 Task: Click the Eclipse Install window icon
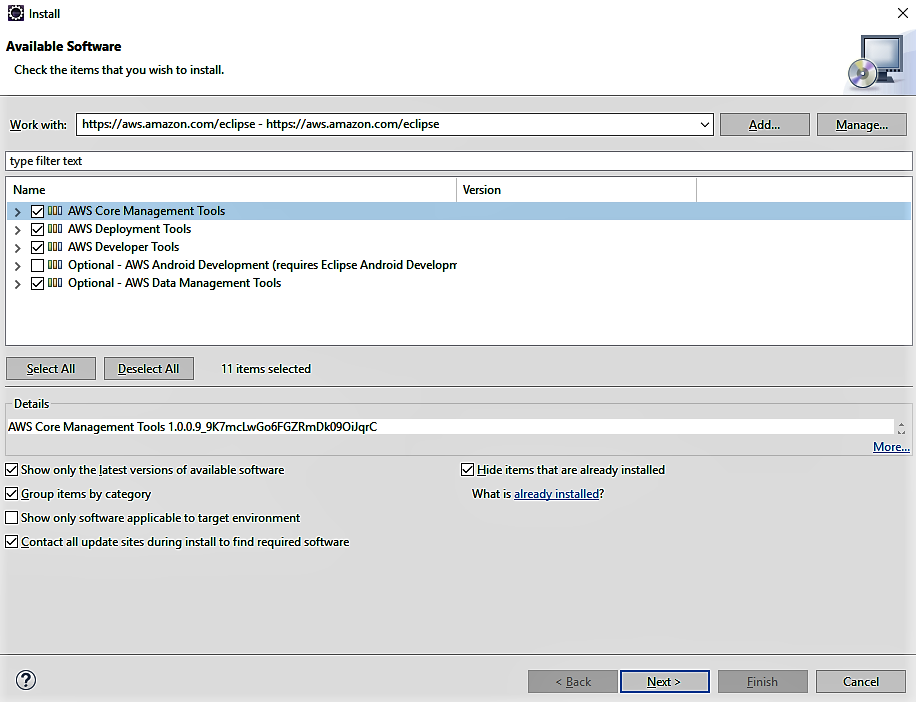click(15, 13)
